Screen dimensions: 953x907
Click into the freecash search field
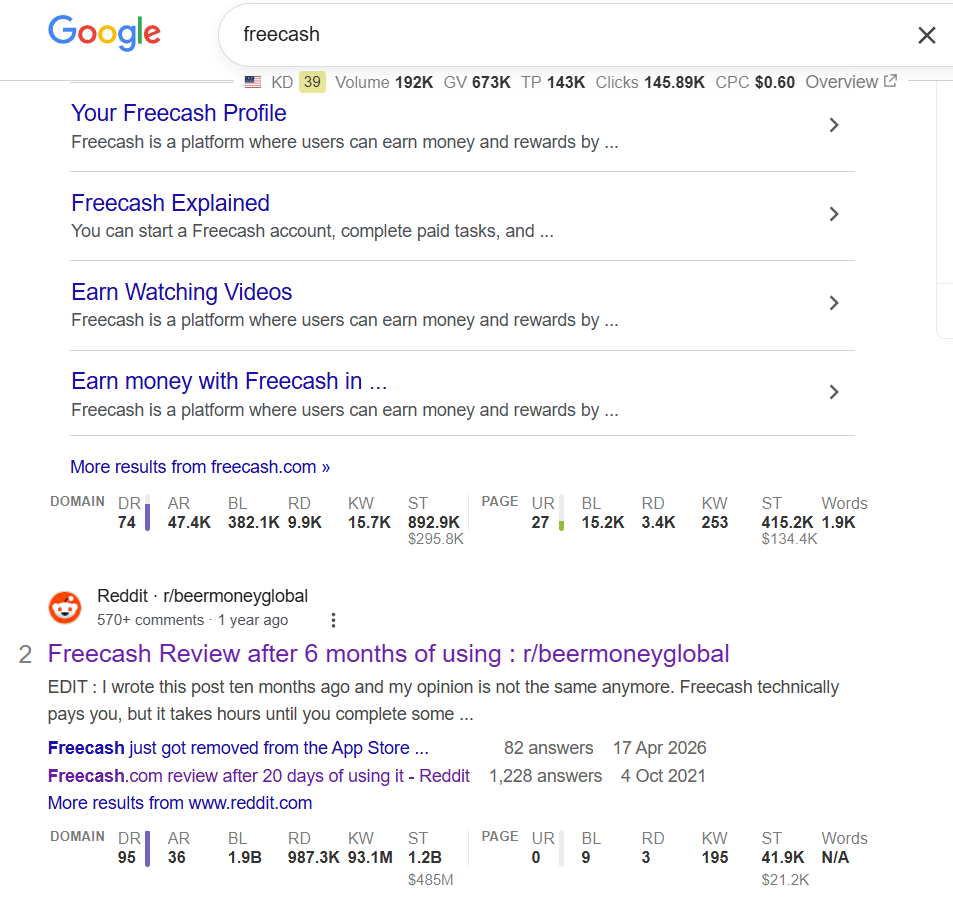pos(571,35)
